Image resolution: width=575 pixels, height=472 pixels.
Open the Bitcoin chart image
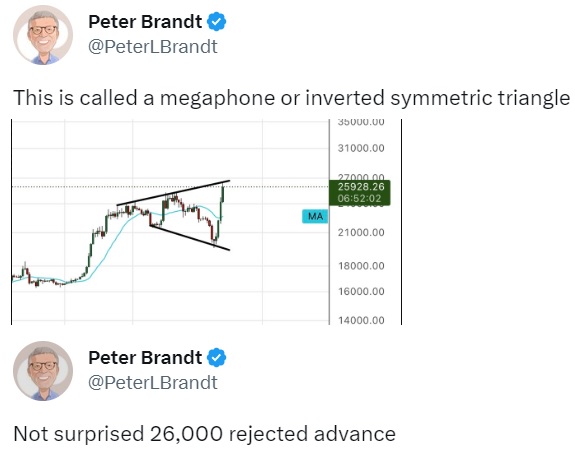(x=206, y=222)
